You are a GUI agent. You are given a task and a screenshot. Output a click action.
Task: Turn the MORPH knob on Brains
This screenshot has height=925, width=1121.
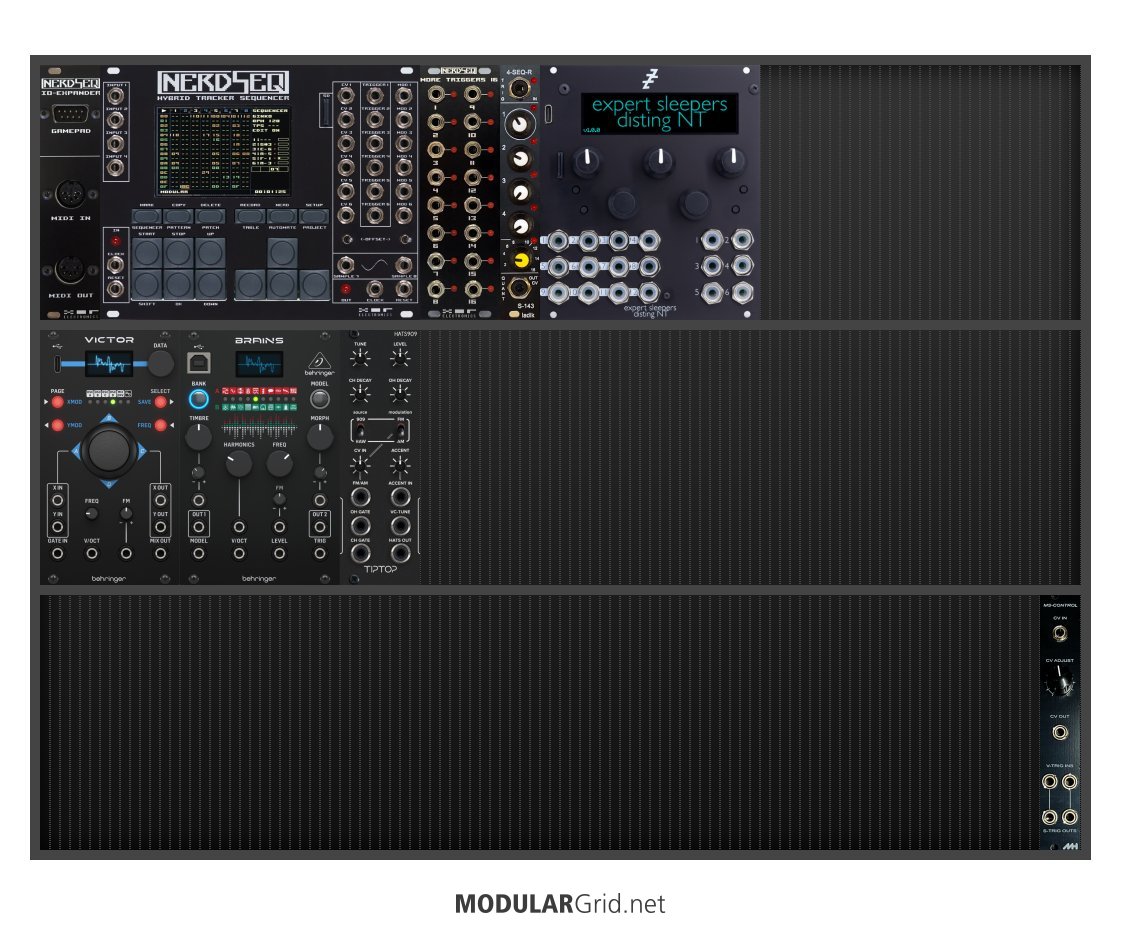[320, 437]
